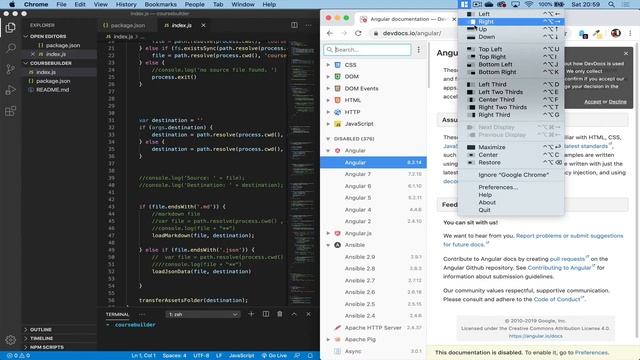
Task: Open the Bookmarks menu in menu bar
Action: (160, 4)
